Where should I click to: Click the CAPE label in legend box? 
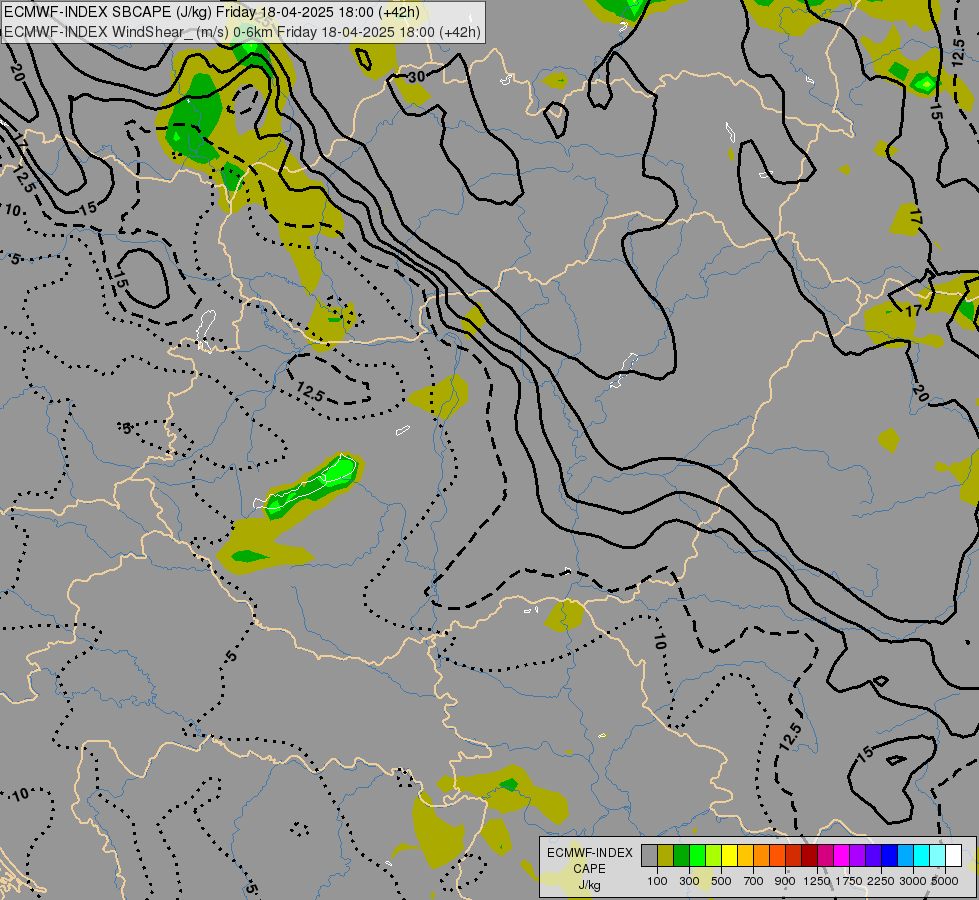click(589, 869)
